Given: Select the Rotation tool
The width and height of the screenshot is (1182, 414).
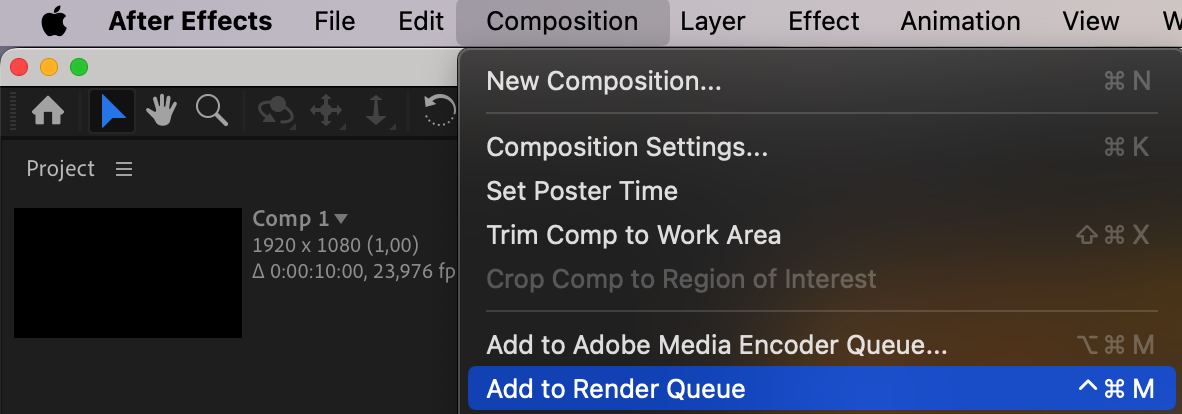Looking at the screenshot, I should coord(439,111).
